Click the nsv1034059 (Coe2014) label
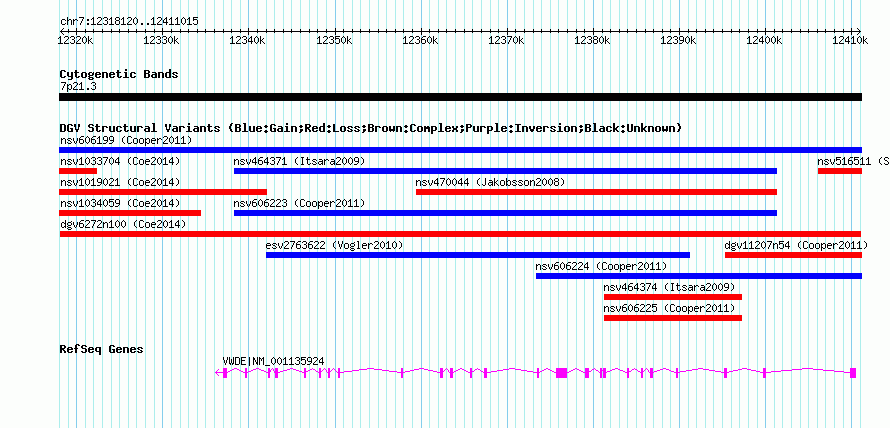This screenshot has width=890, height=428. tap(120, 203)
